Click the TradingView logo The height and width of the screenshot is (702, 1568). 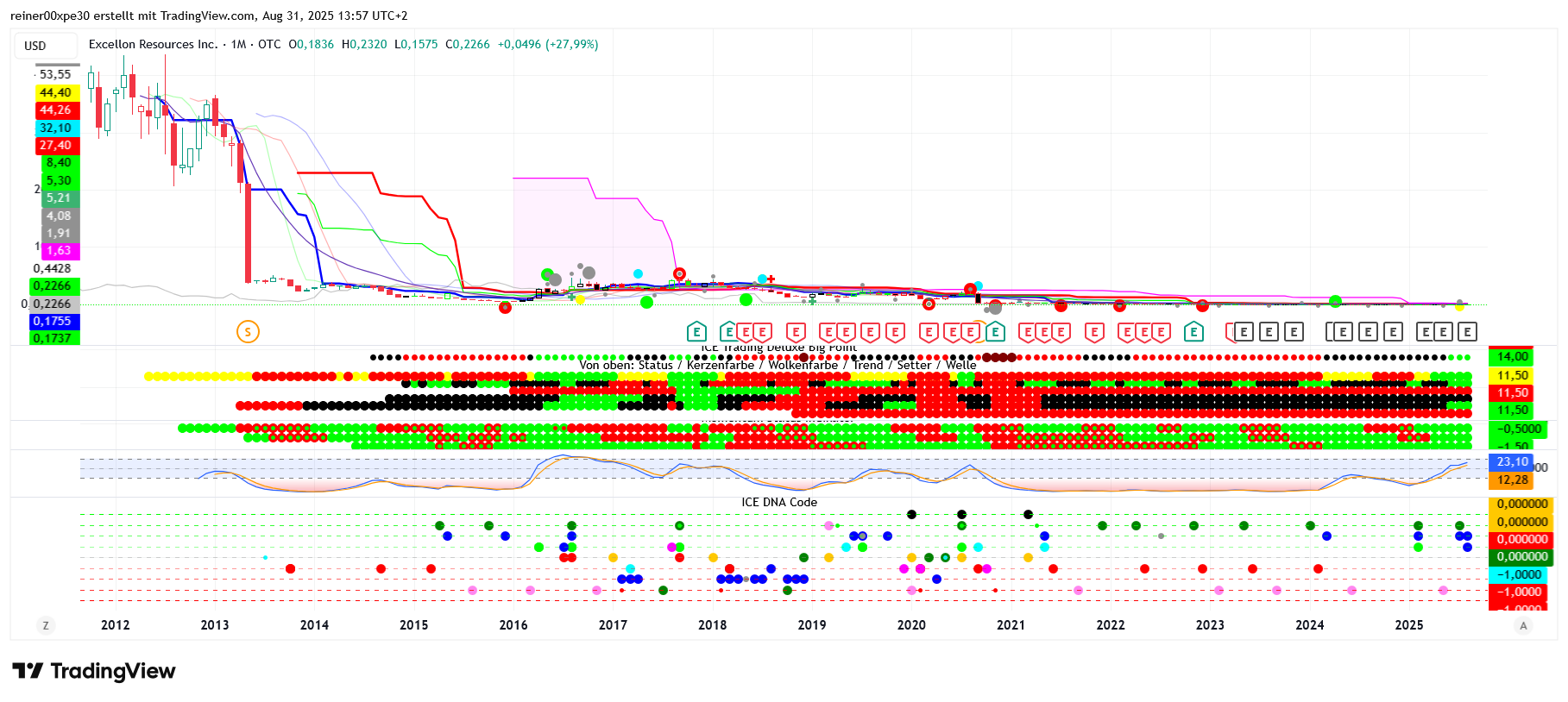93,671
